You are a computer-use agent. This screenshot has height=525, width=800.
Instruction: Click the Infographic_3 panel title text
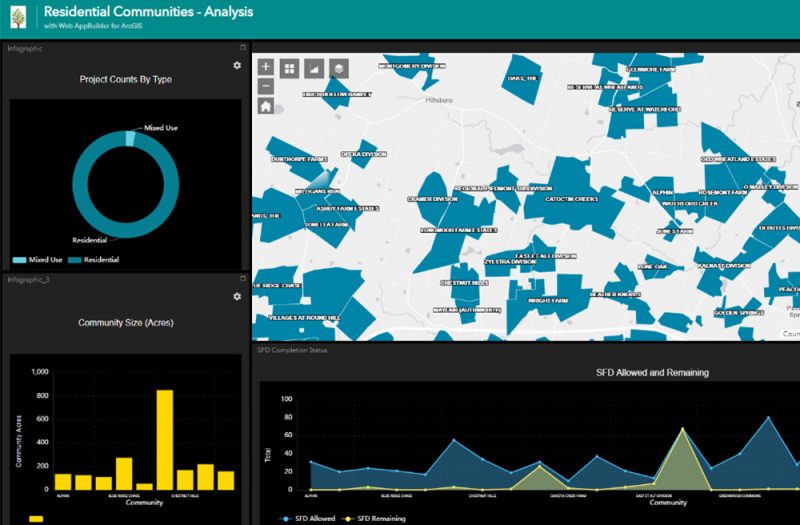click(x=28, y=280)
